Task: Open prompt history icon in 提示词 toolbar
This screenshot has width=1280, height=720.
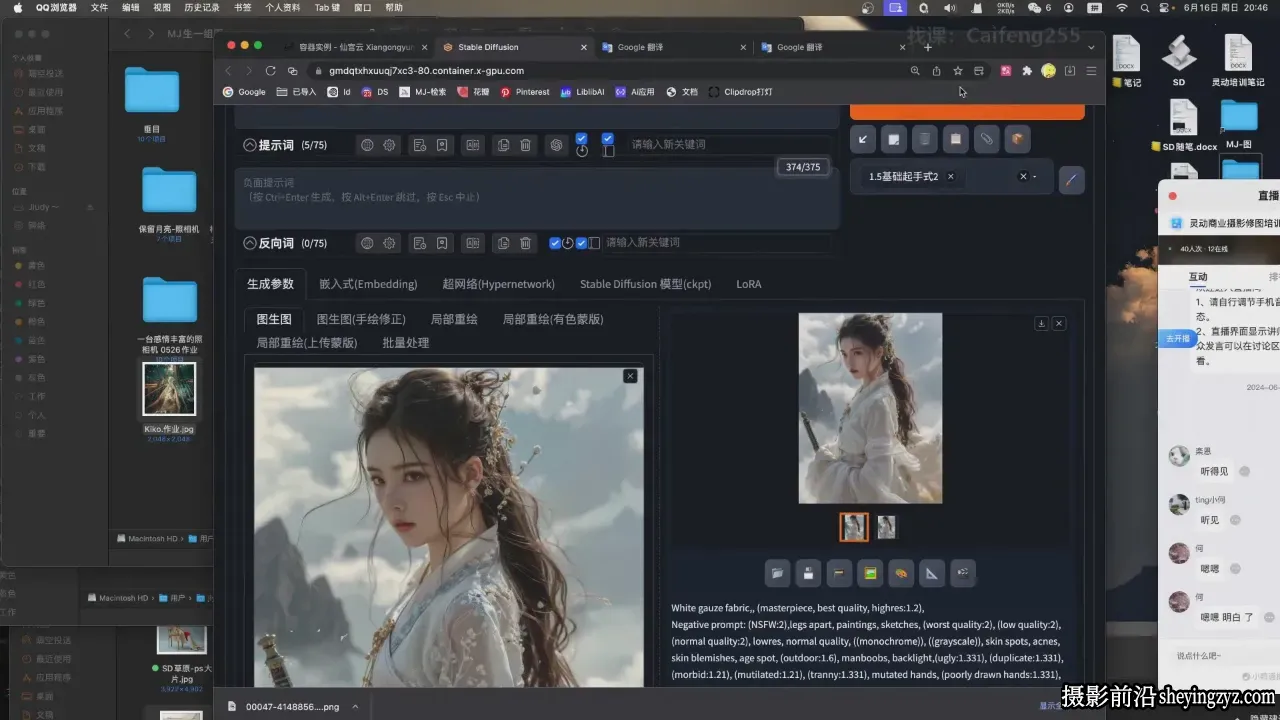Action: (x=419, y=145)
